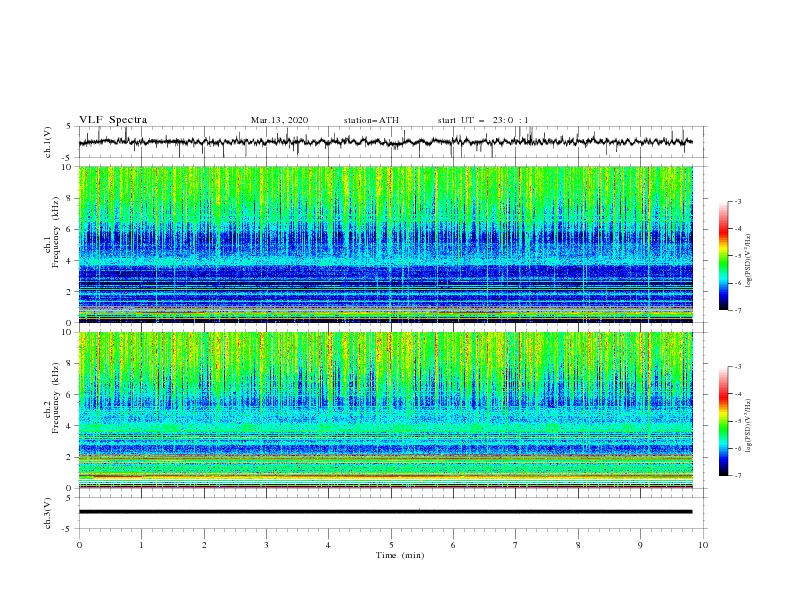This screenshot has height=612, width=792.
Task: Click the '0' tick on time axis
Action: tap(79, 545)
